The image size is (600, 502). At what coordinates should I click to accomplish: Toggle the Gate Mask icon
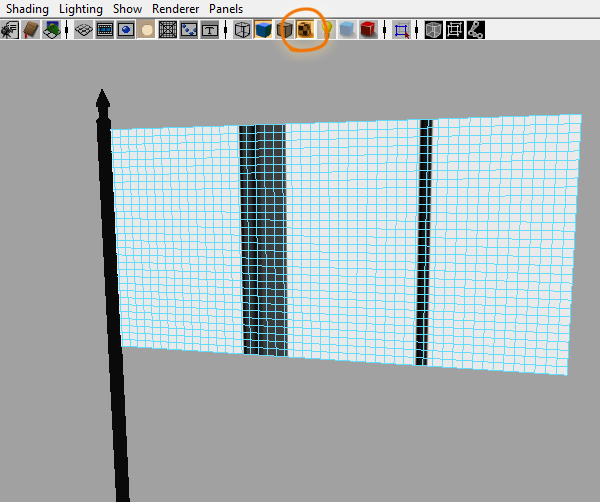pyautogui.click(x=147, y=30)
